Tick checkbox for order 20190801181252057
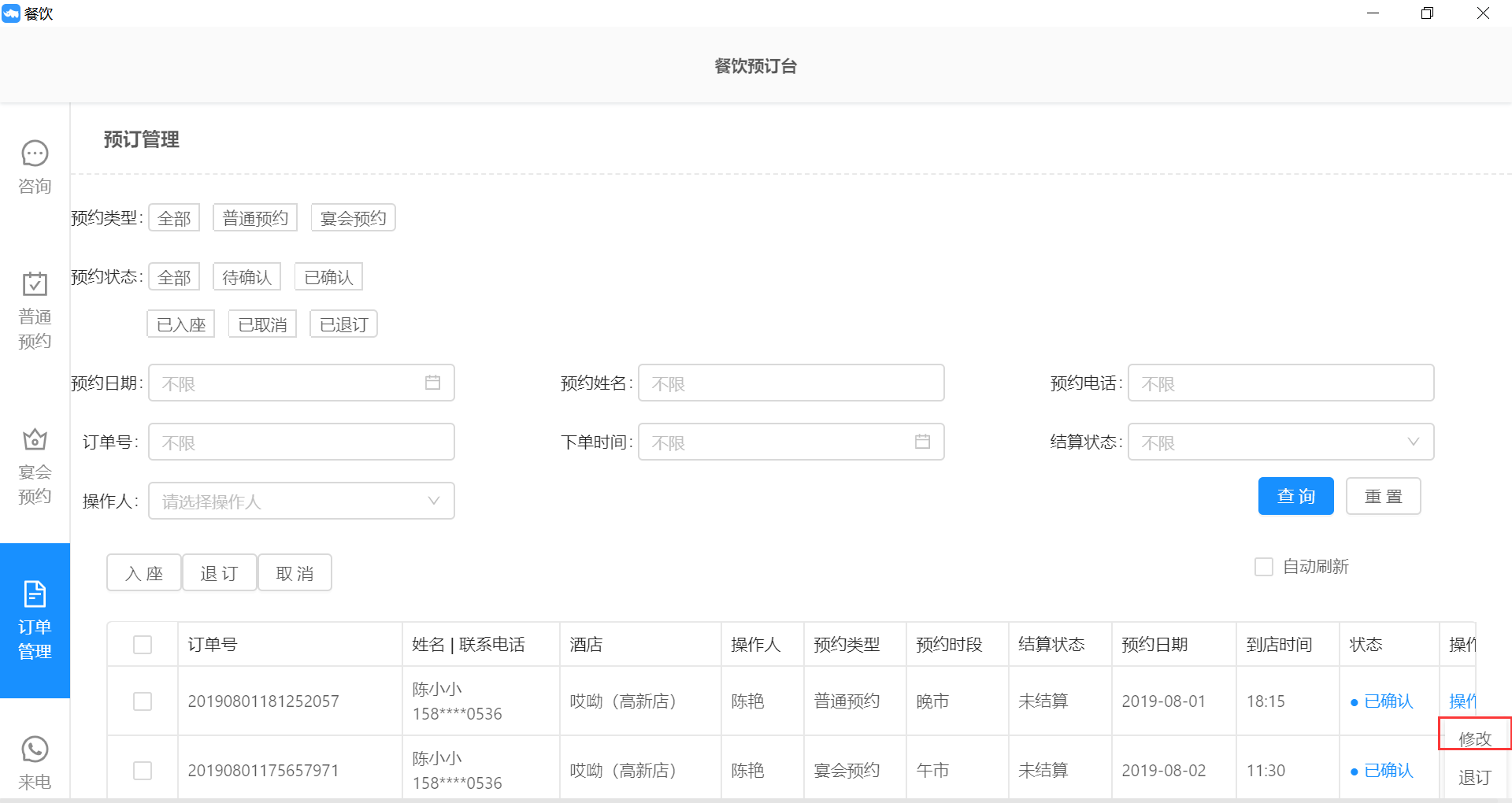Viewport: 1512px width, 803px height. point(143,701)
